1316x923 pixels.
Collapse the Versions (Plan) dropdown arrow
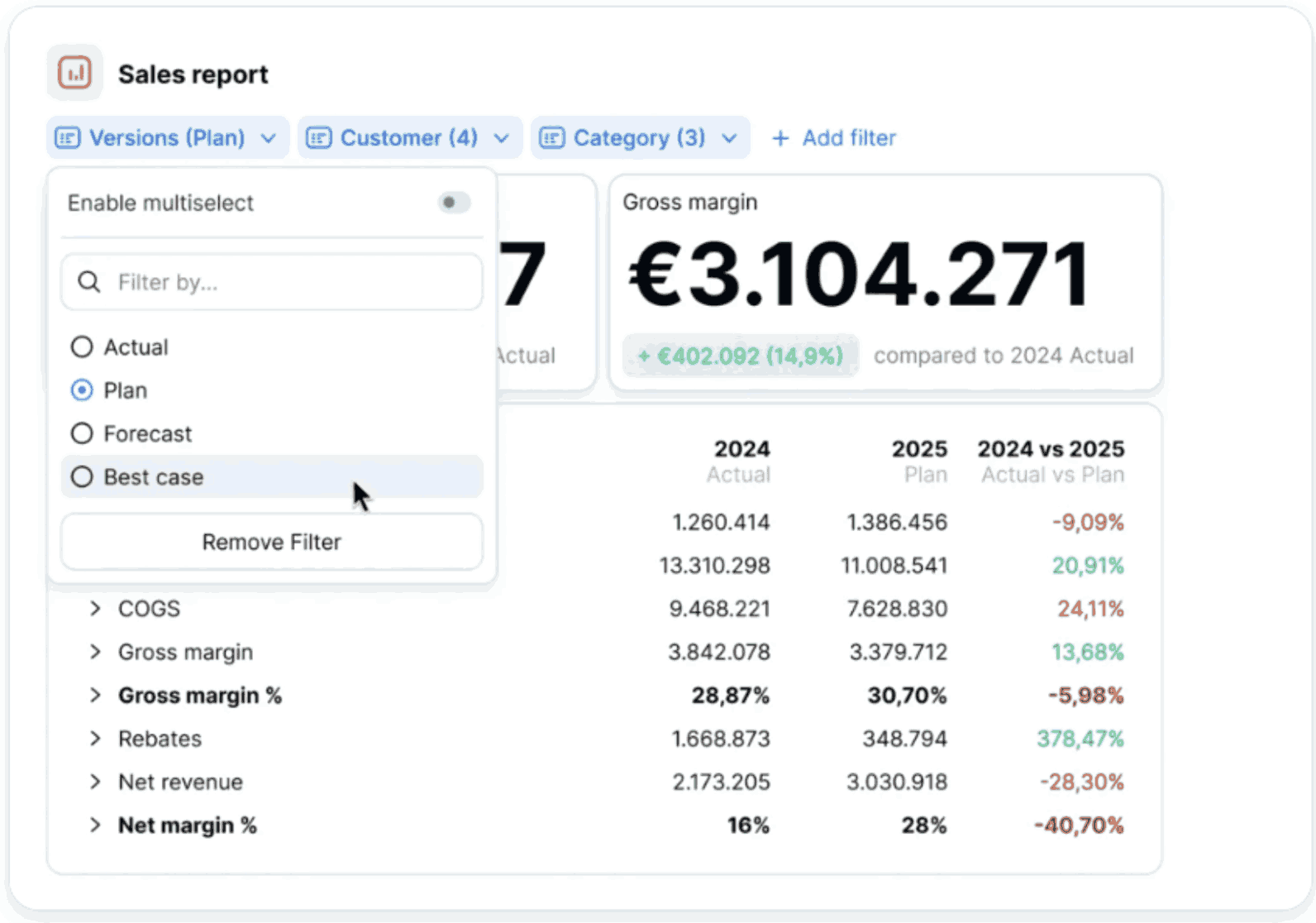point(269,138)
